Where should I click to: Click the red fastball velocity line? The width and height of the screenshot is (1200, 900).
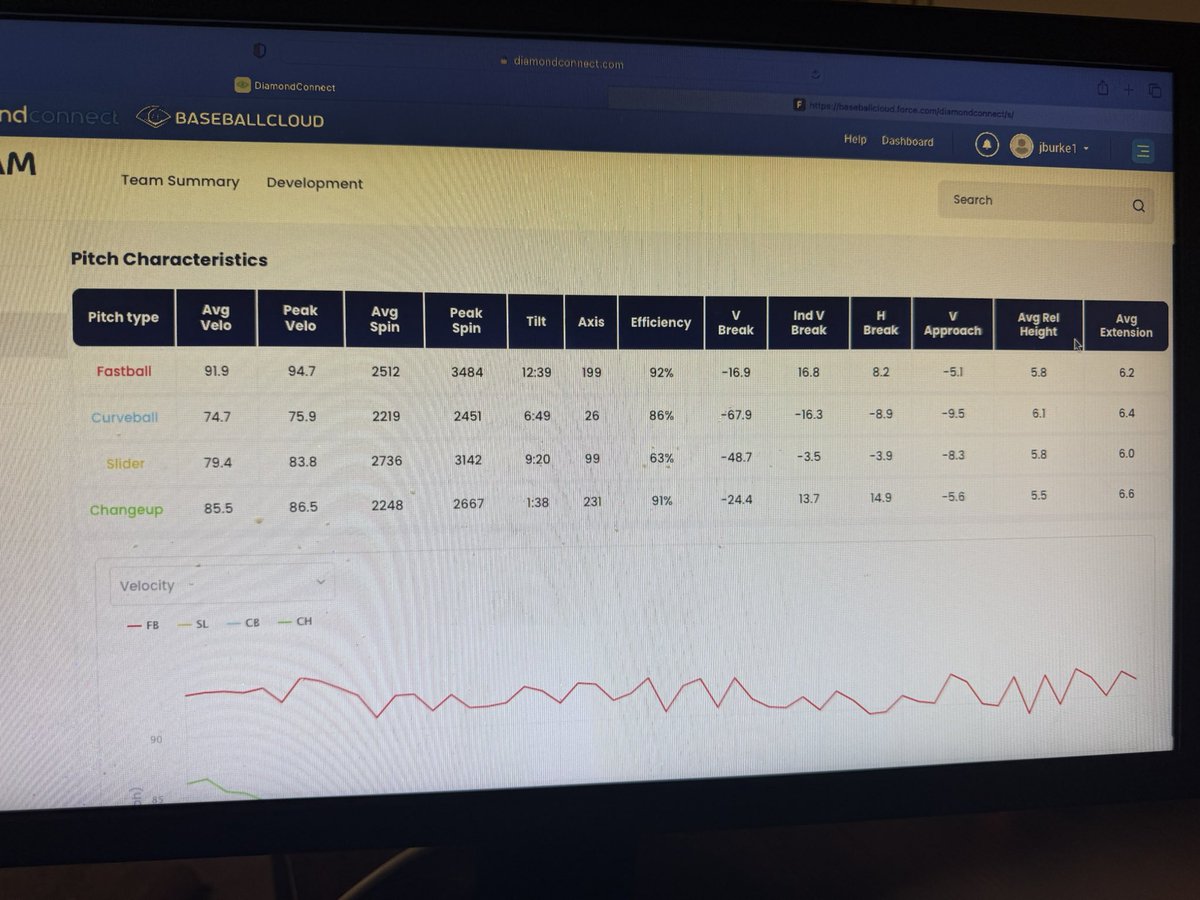660,692
